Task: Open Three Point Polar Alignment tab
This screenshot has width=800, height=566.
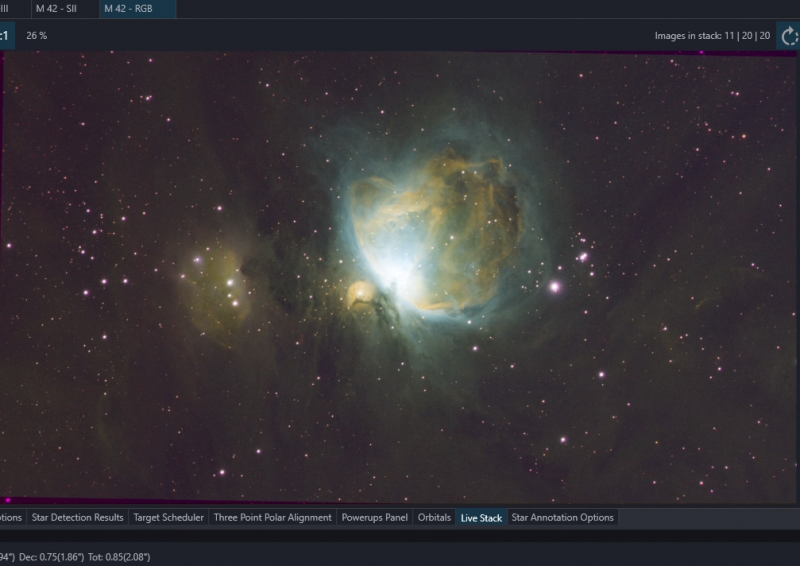Action: tap(272, 518)
